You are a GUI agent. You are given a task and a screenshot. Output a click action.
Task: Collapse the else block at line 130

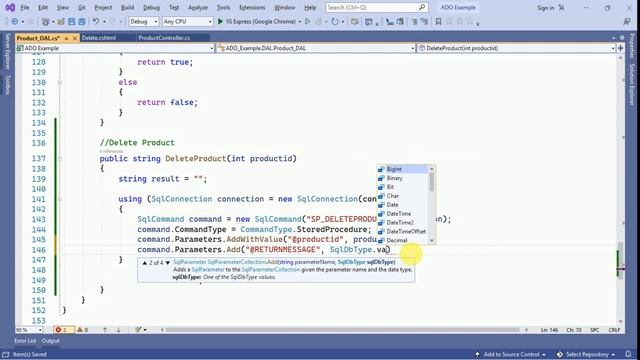pyautogui.click(x=60, y=82)
